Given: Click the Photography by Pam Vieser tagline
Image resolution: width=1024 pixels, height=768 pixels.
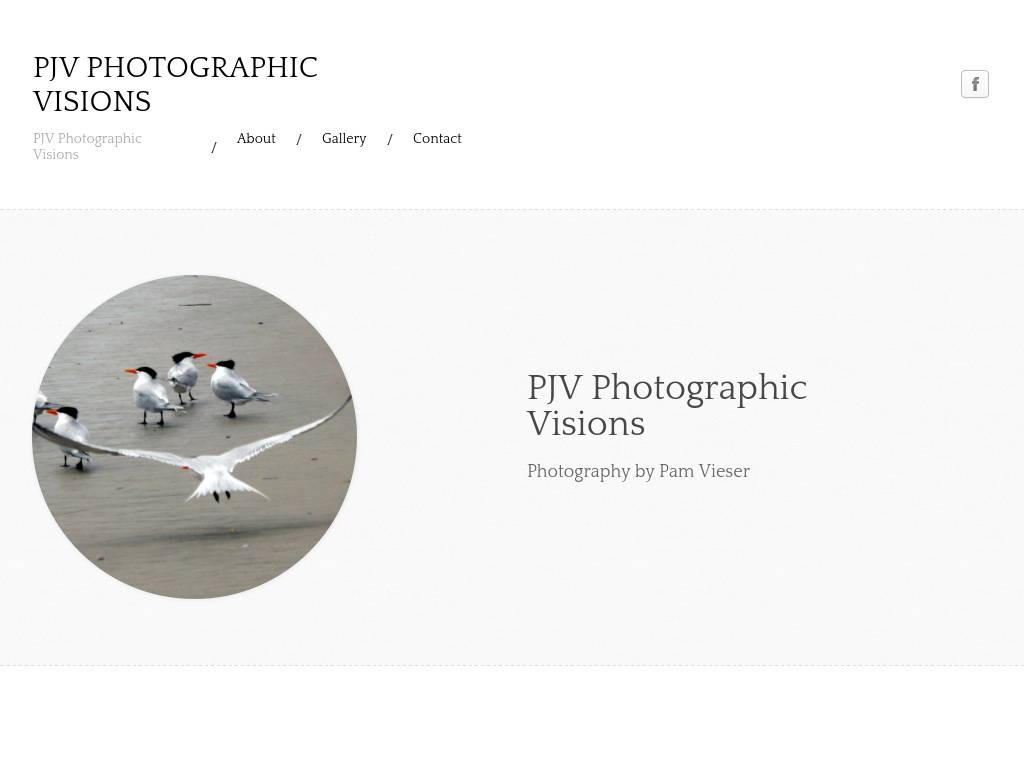Looking at the screenshot, I should tap(638, 472).
